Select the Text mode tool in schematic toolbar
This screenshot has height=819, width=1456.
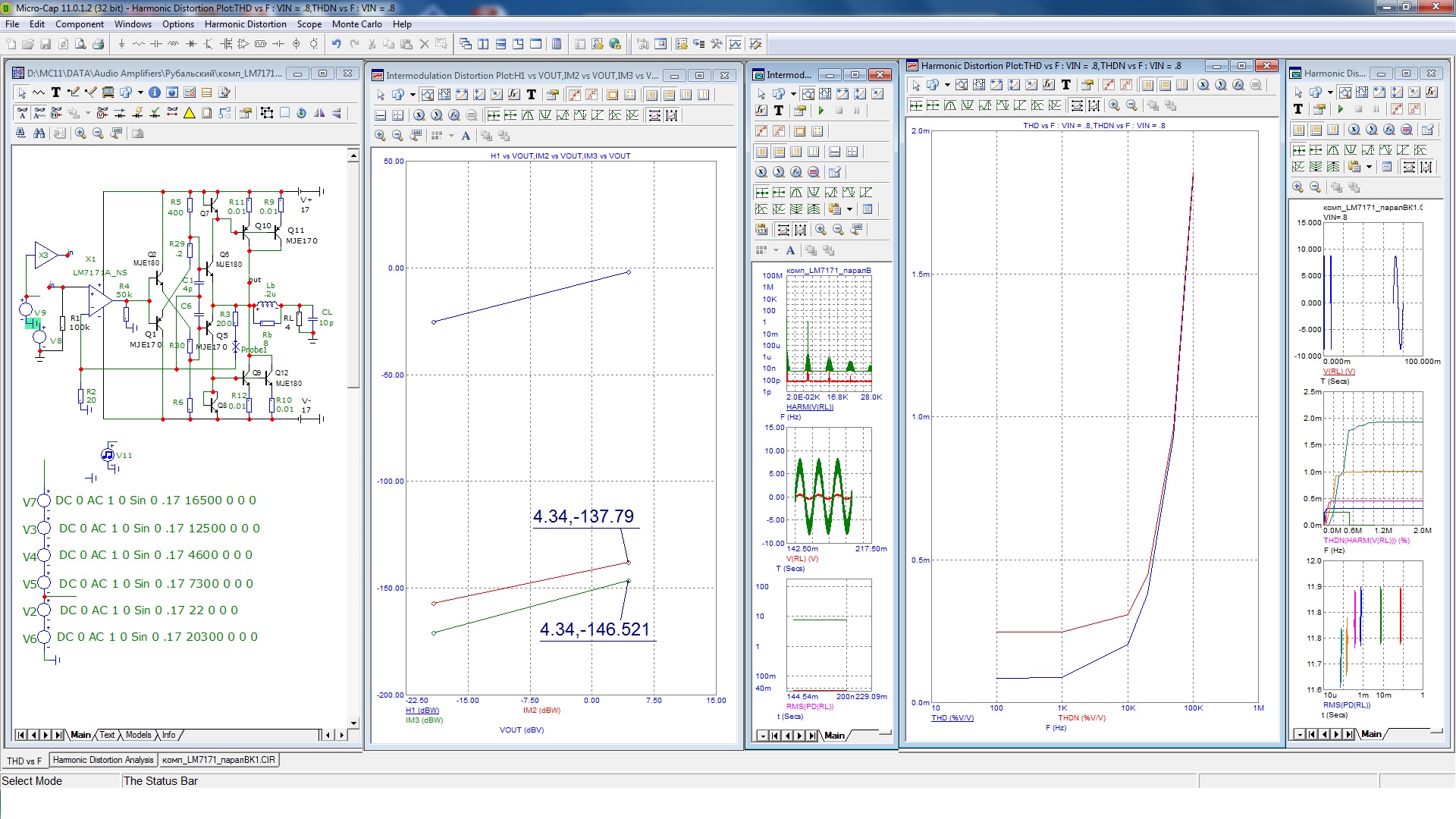[x=55, y=93]
